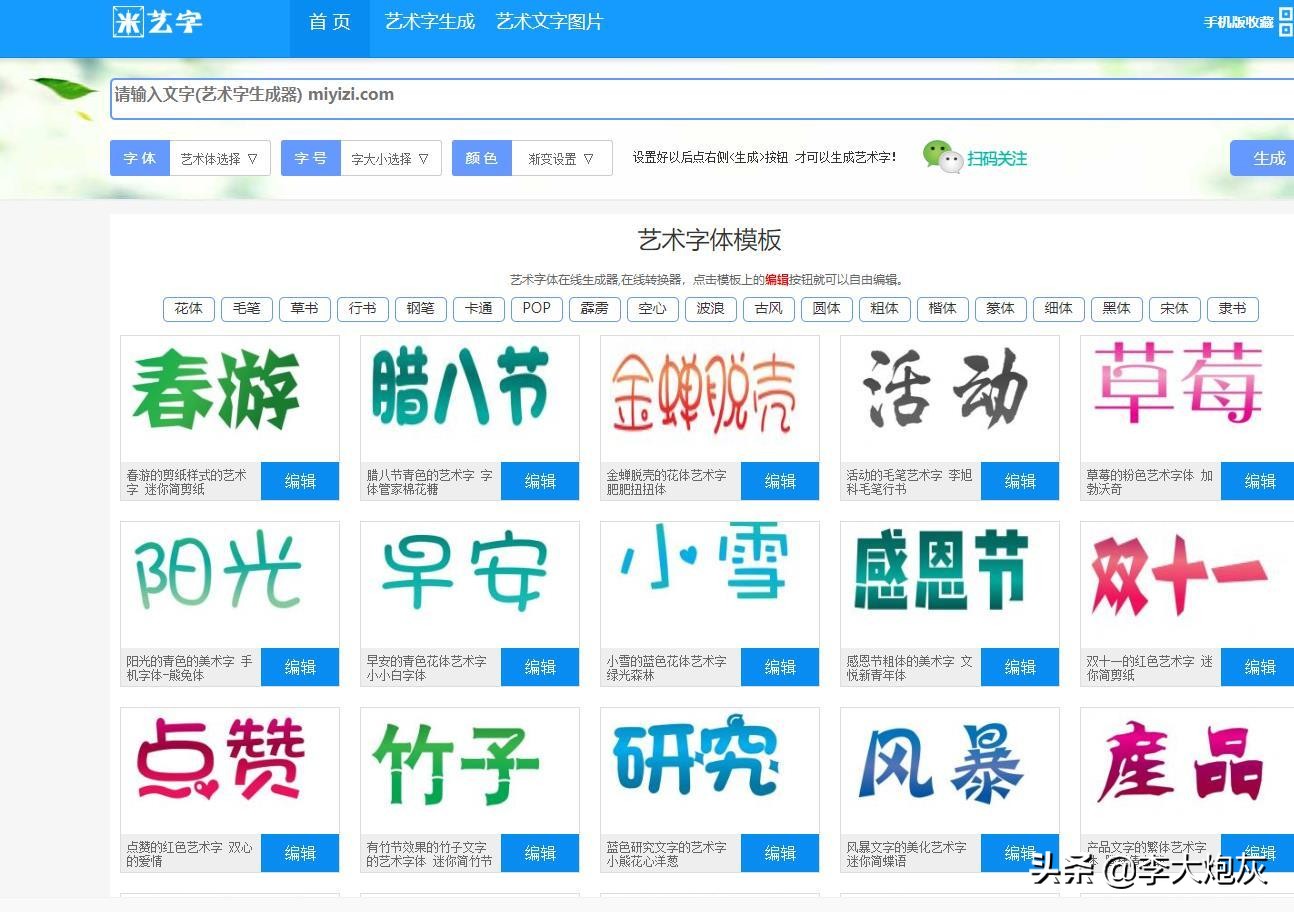This screenshot has width=1294, height=912.
Task: Open the 颜色 color setting control
Action: click(x=481, y=157)
